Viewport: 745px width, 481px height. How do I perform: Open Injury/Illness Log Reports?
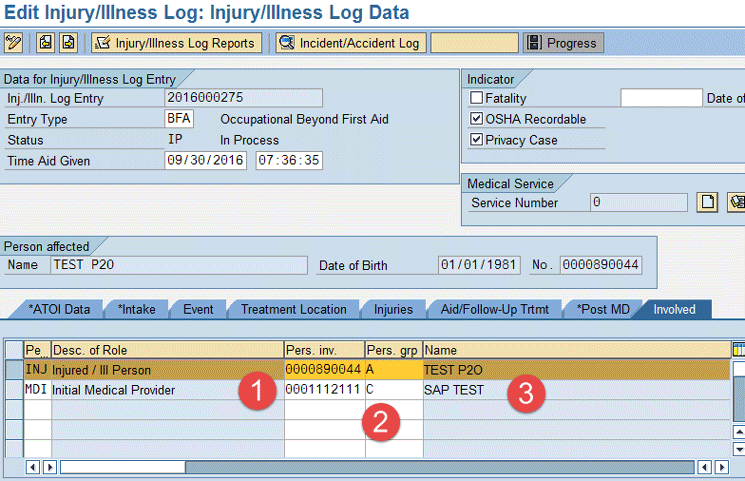[x=177, y=43]
